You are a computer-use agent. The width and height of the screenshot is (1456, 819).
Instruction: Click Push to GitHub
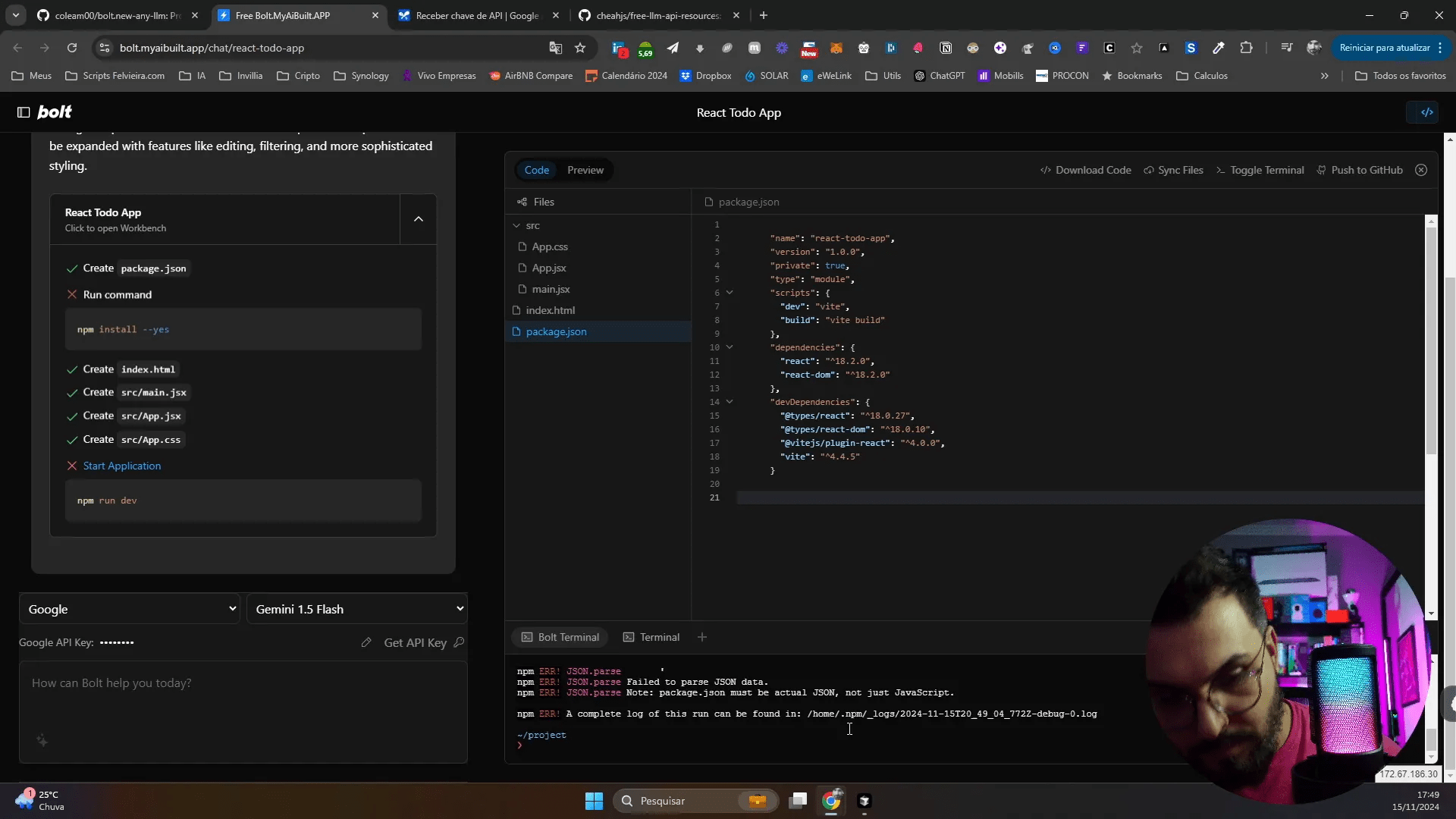point(1360,170)
